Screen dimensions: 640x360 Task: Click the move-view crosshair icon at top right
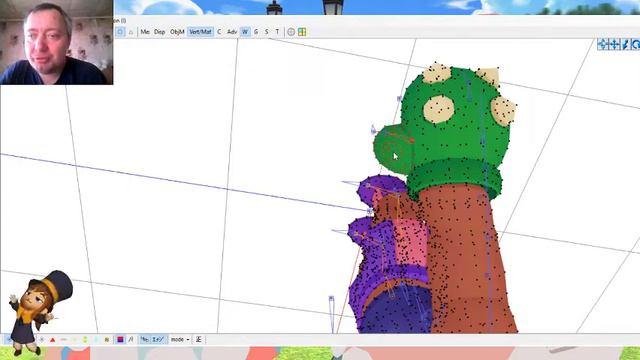(603, 44)
